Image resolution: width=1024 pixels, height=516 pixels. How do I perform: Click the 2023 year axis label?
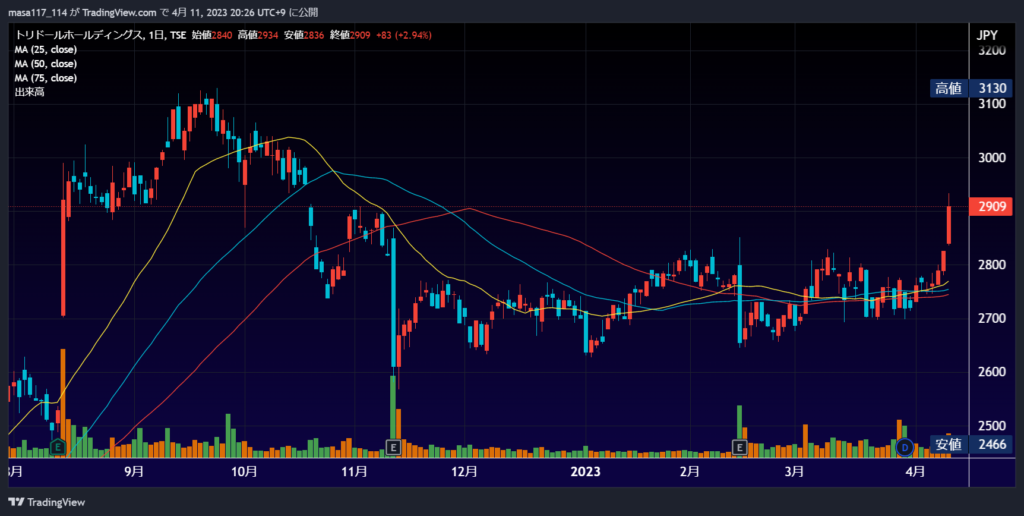[x=585, y=471]
